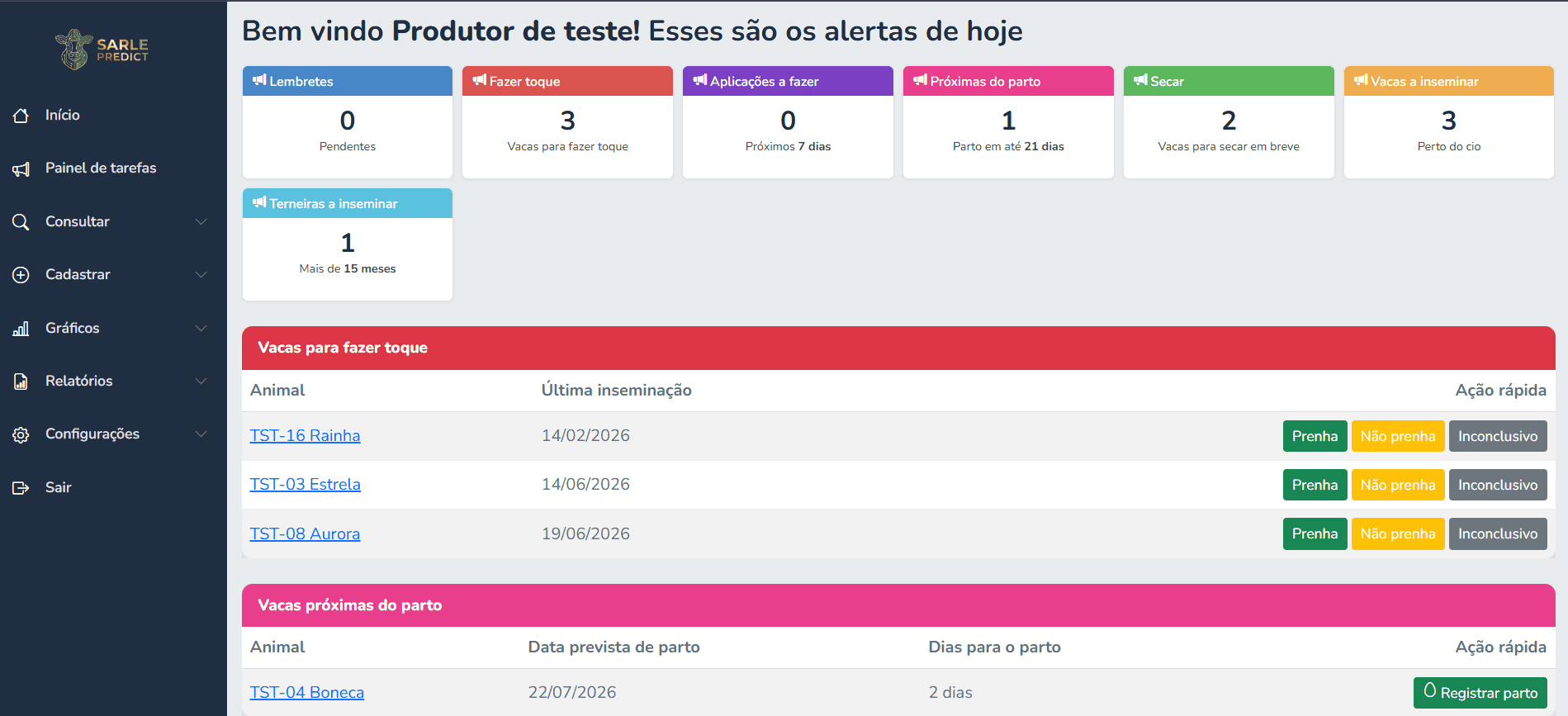Screen dimensions: 1568x716
Task: Click the 'Data prevista de parto' column header
Action: [x=614, y=647]
